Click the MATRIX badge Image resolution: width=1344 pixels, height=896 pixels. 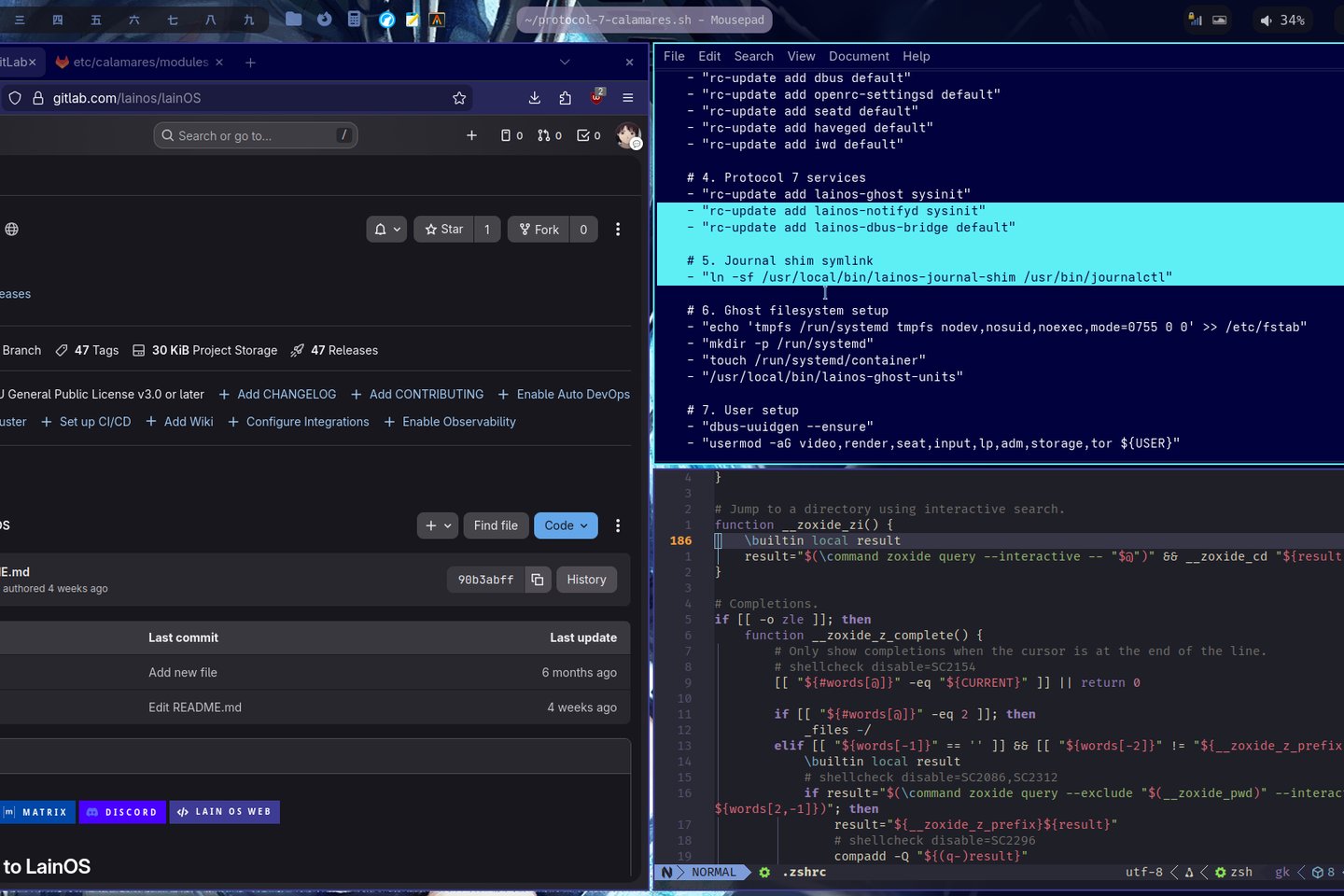coord(36,812)
